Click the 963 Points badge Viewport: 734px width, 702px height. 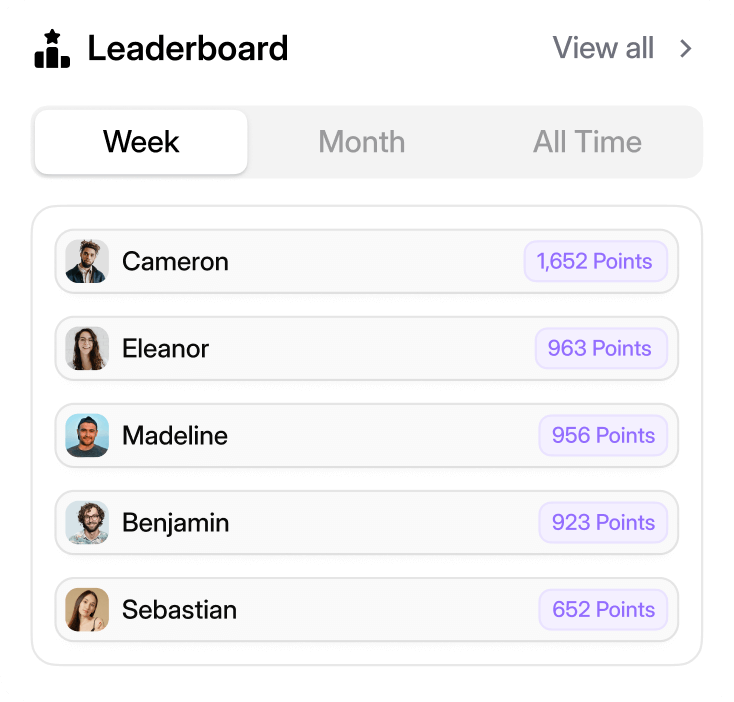[600, 349]
